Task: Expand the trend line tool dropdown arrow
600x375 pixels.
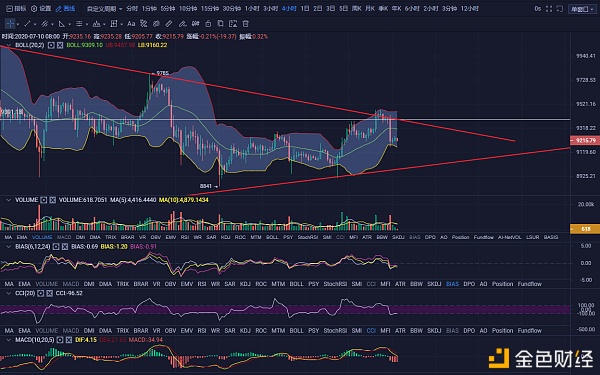Action: (35, 24)
